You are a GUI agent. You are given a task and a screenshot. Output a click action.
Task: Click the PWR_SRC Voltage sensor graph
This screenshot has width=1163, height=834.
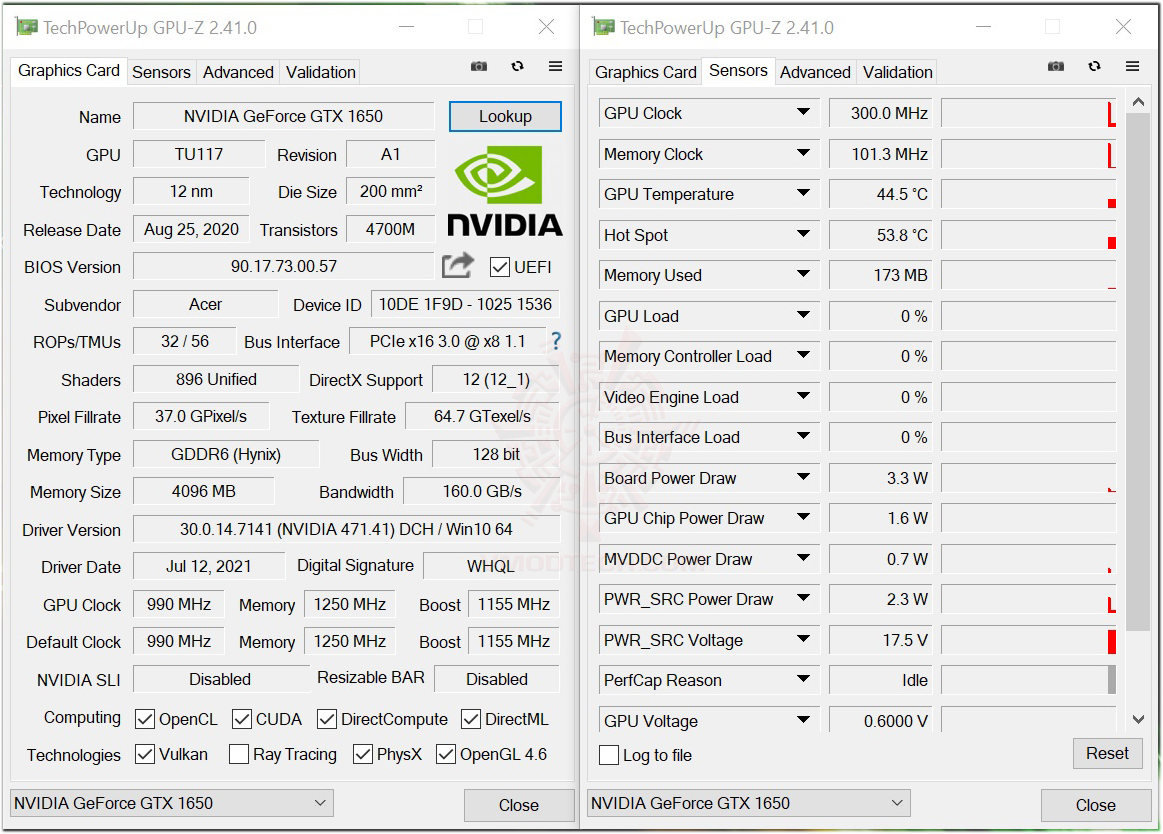click(x=1029, y=640)
